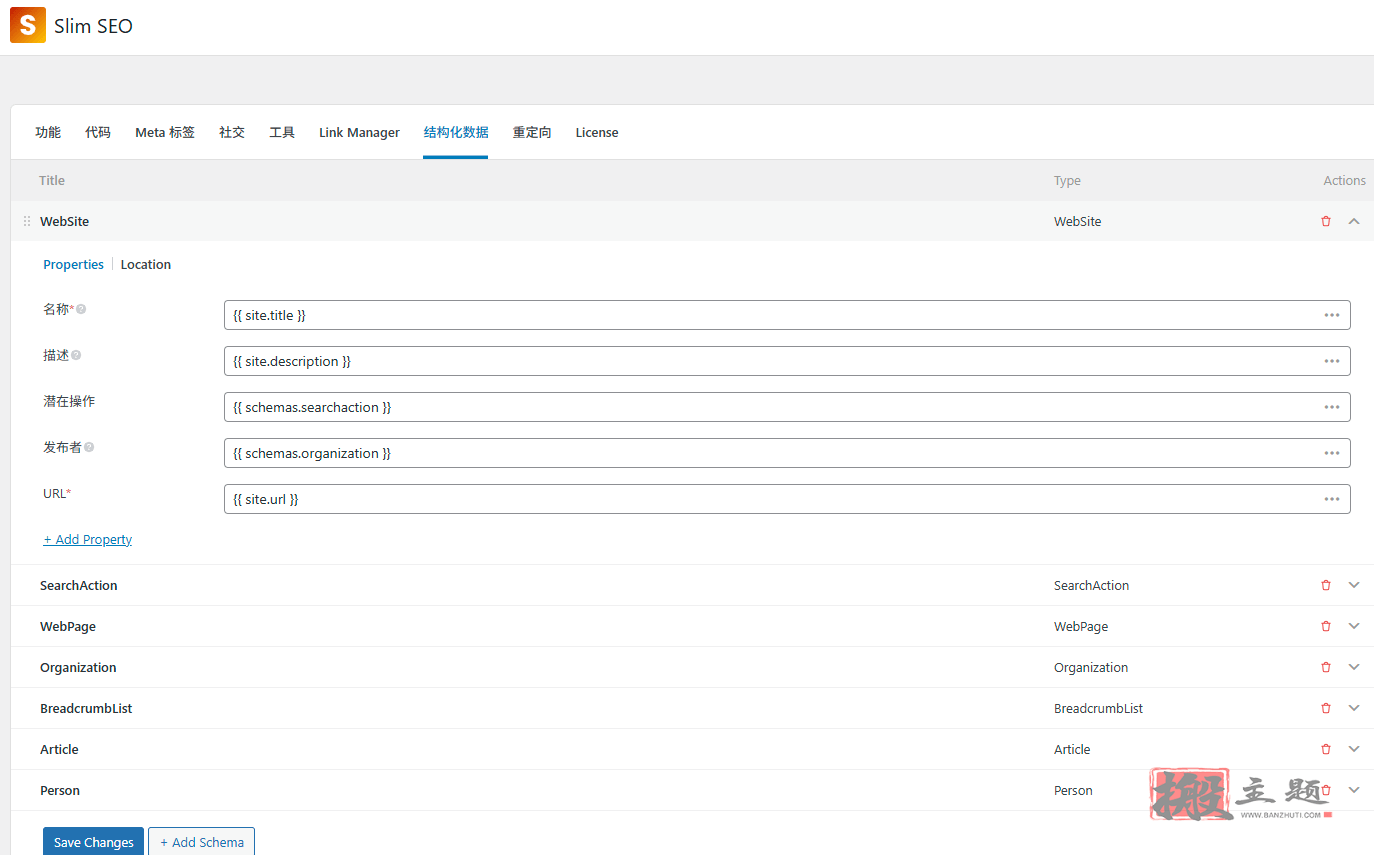This screenshot has width=1374, height=855.
Task: Expand the WebPage schema row
Action: tap(1355, 626)
